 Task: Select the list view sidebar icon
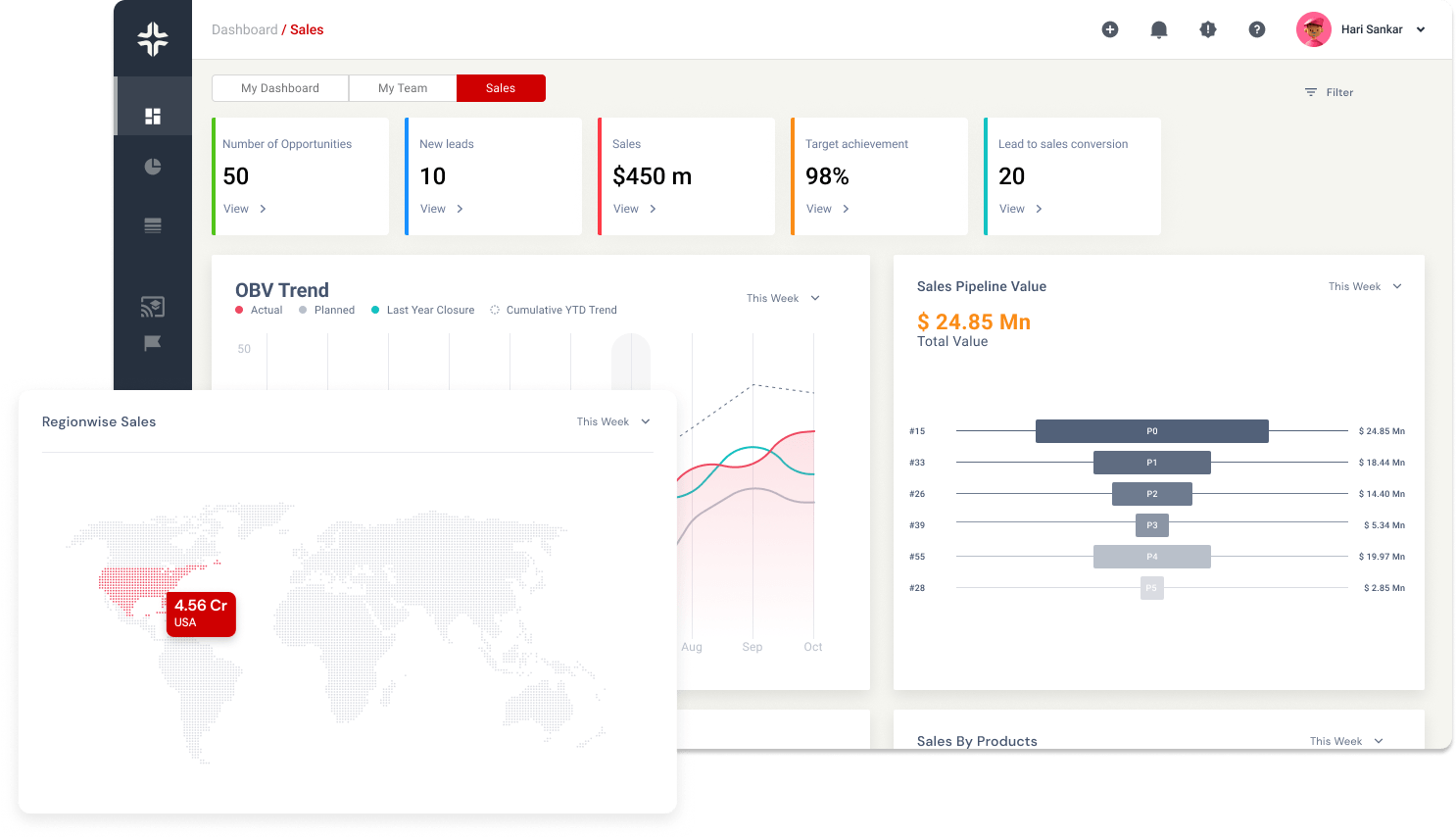[153, 225]
